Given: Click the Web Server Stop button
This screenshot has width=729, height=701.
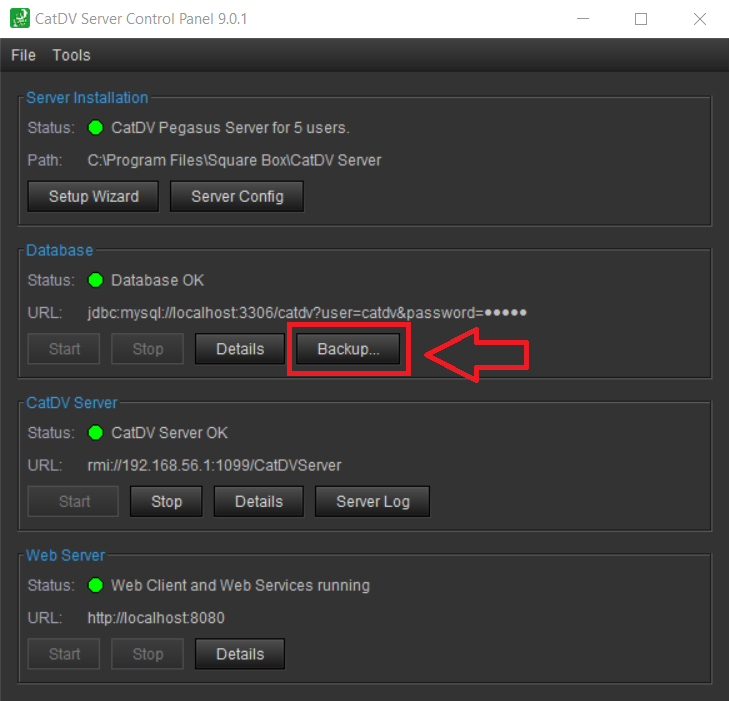Looking at the screenshot, I should click(148, 654).
